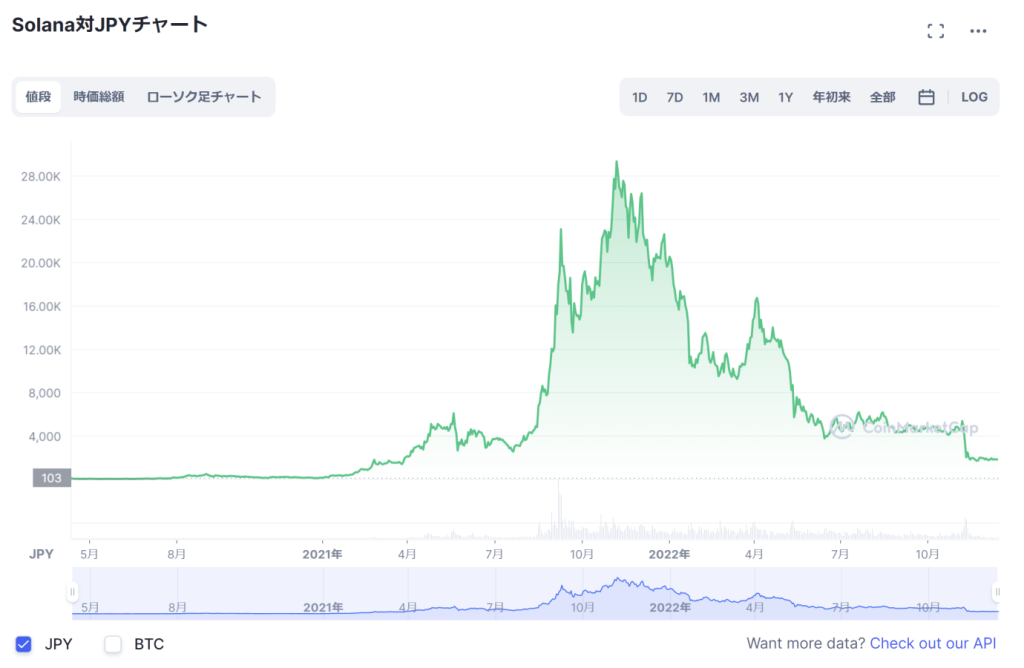This screenshot has height=668, width=1024.
Task: Open the three-dot more options menu
Action: pyautogui.click(x=978, y=31)
